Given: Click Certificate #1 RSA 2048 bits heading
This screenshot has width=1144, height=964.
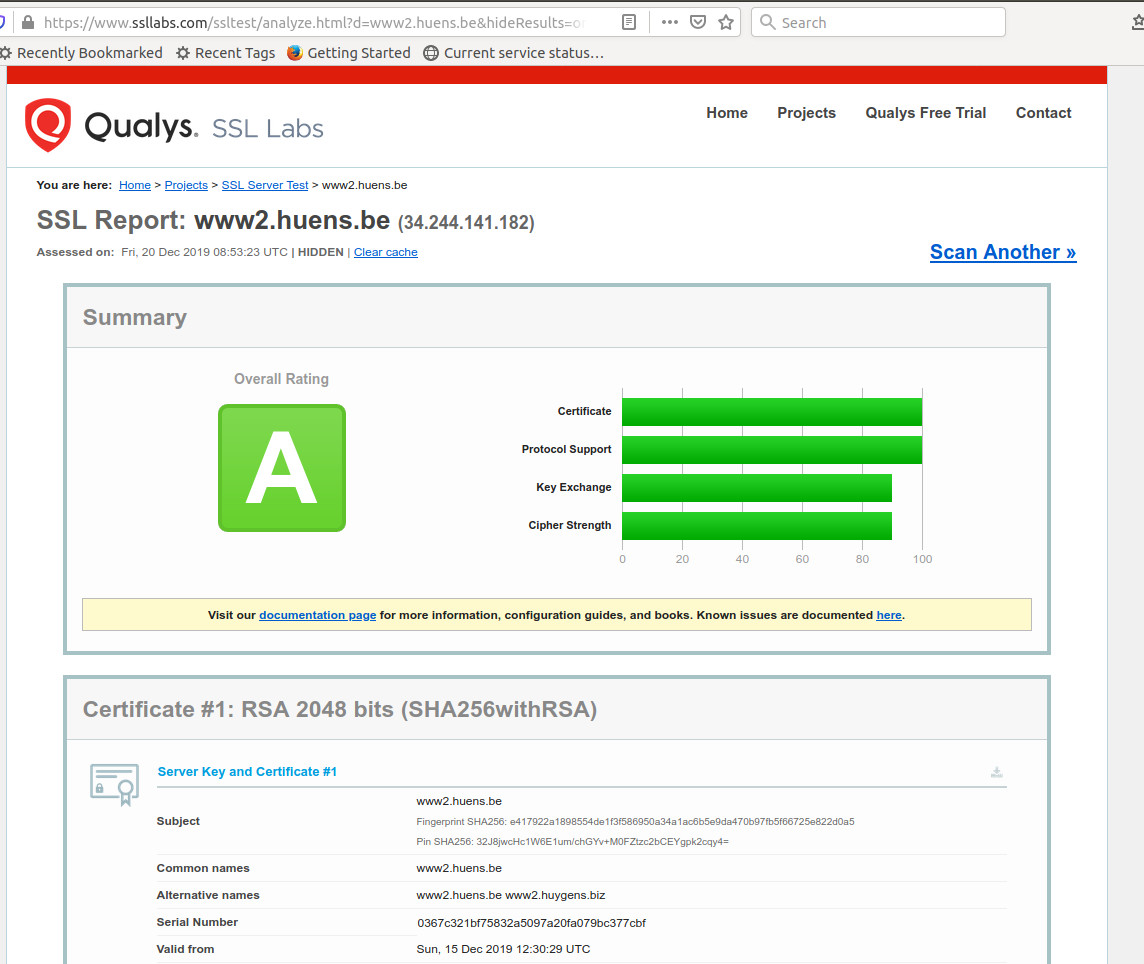Looking at the screenshot, I should point(340,709).
